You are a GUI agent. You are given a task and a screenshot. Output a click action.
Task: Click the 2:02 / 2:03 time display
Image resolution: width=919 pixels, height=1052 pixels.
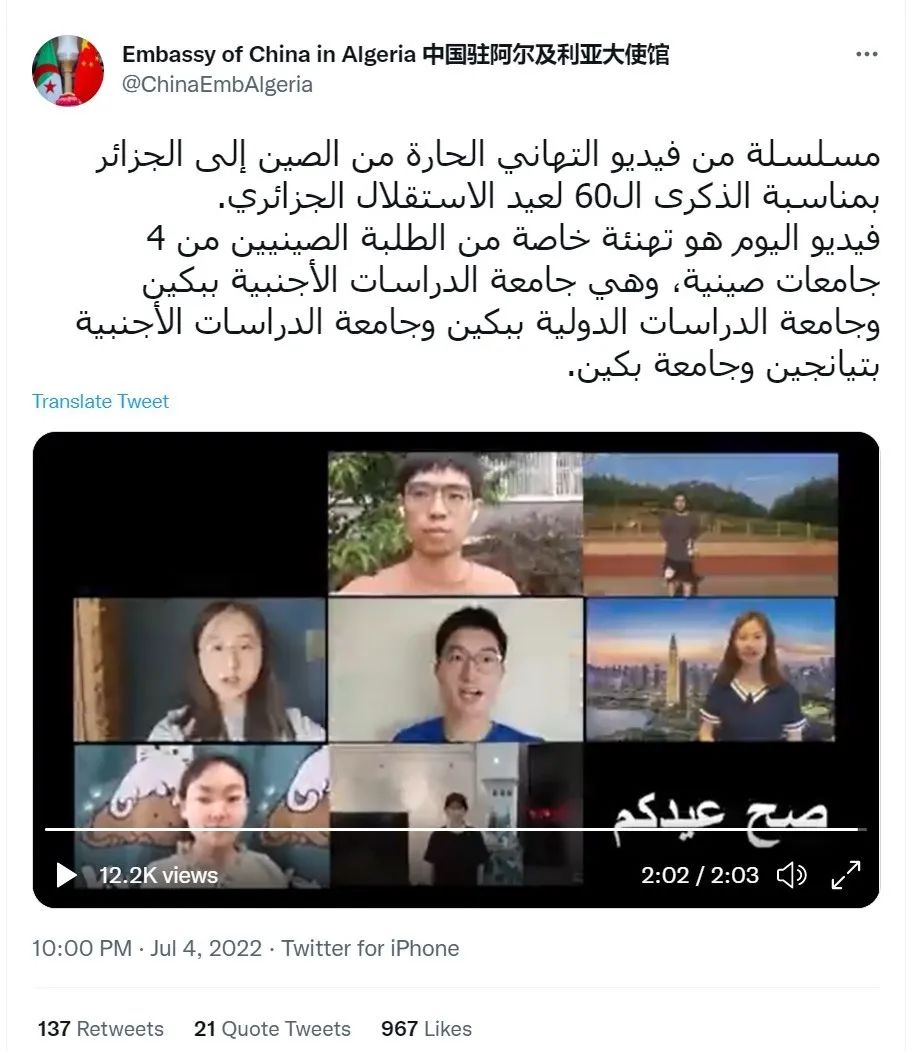tap(700, 876)
